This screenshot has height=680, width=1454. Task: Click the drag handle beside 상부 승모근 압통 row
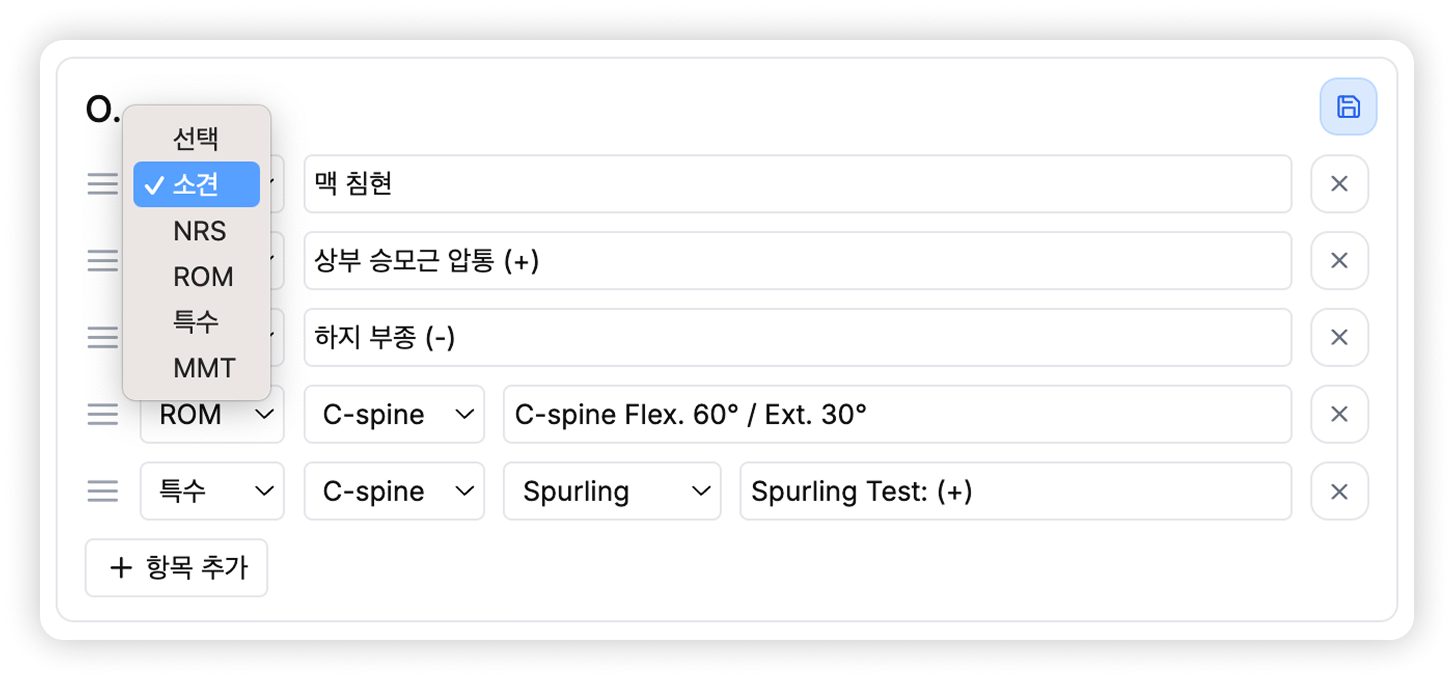point(102,261)
